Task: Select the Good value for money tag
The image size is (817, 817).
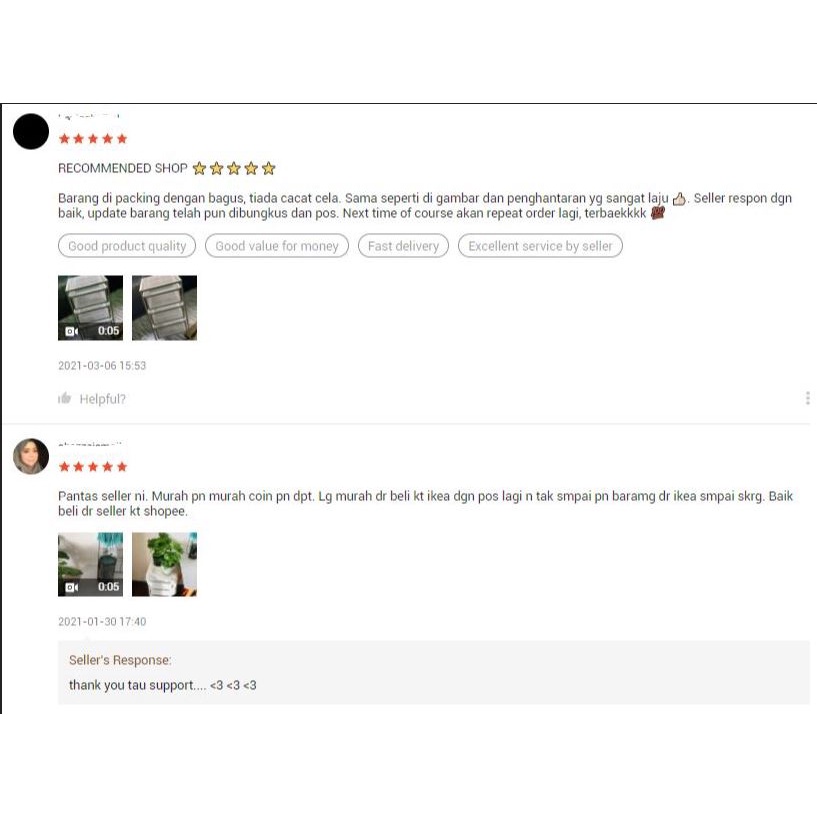Action: pyautogui.click(x=277, y=246)
